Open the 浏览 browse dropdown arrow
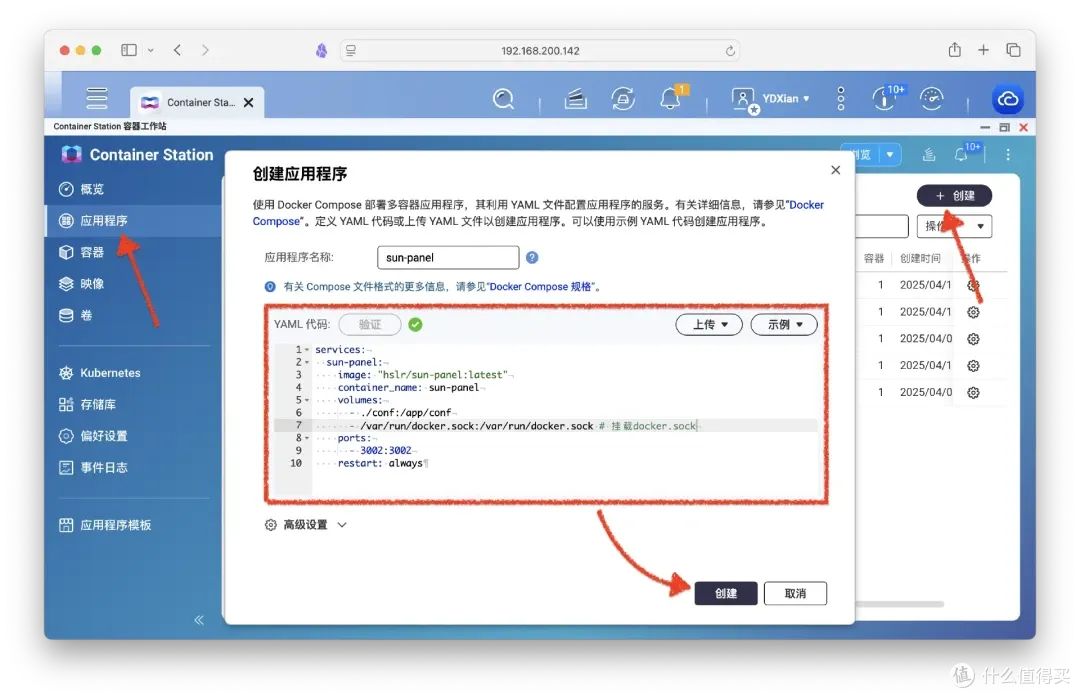This screenshot has width=1080, height=698. click(x=890, y=155)
